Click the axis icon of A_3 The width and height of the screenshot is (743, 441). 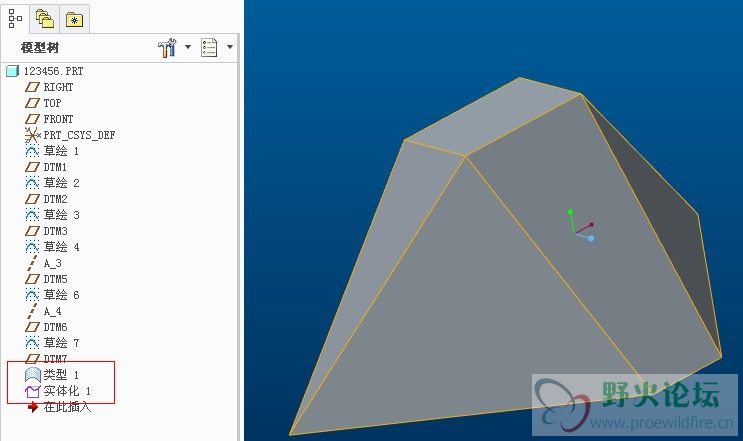coord(32,263)
